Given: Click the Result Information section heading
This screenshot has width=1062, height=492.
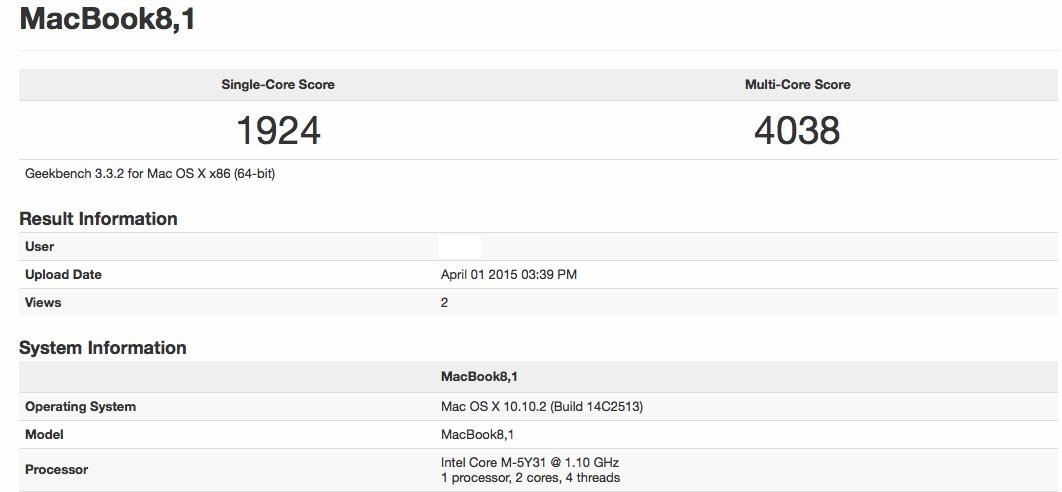Looking at the screenshot, I should [x=98, y=219].
